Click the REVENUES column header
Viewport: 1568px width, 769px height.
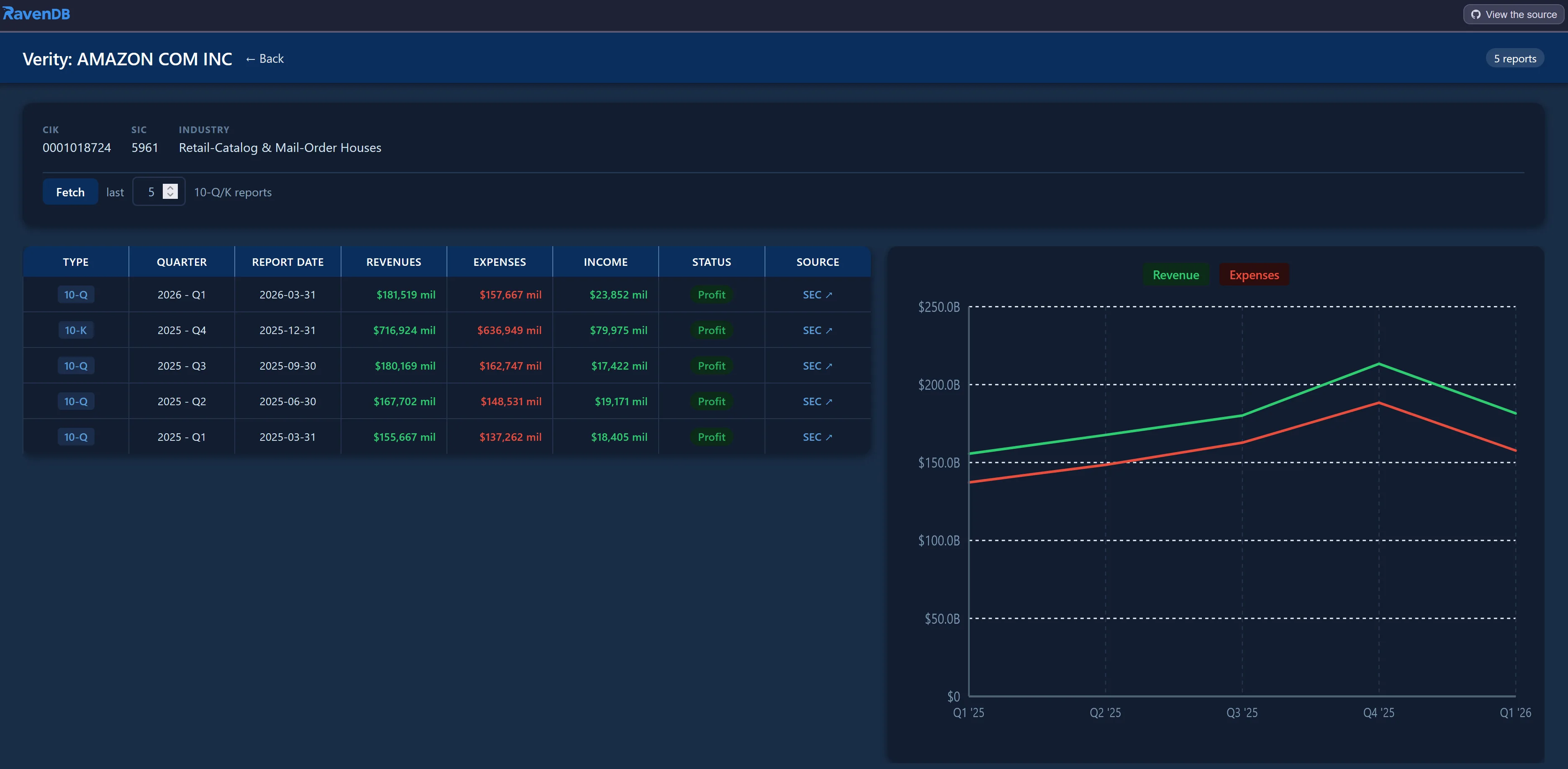tap(393, 262)
